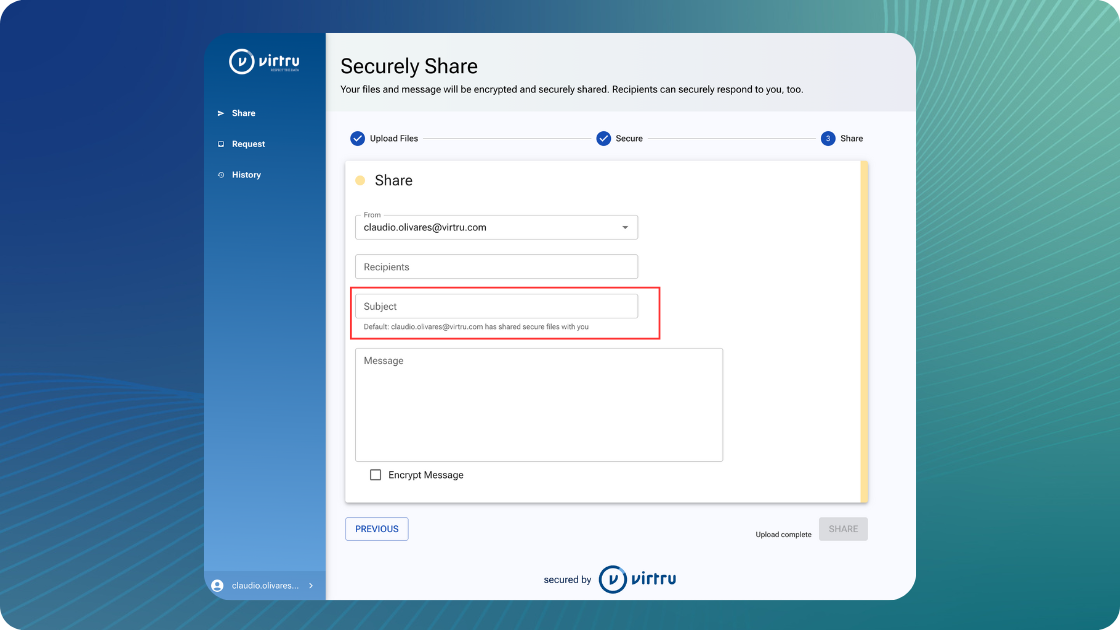The width and height of the screenshot is (1120, 630).
Task: Click the Request icon in sidebar
Action: coord(221,144)
